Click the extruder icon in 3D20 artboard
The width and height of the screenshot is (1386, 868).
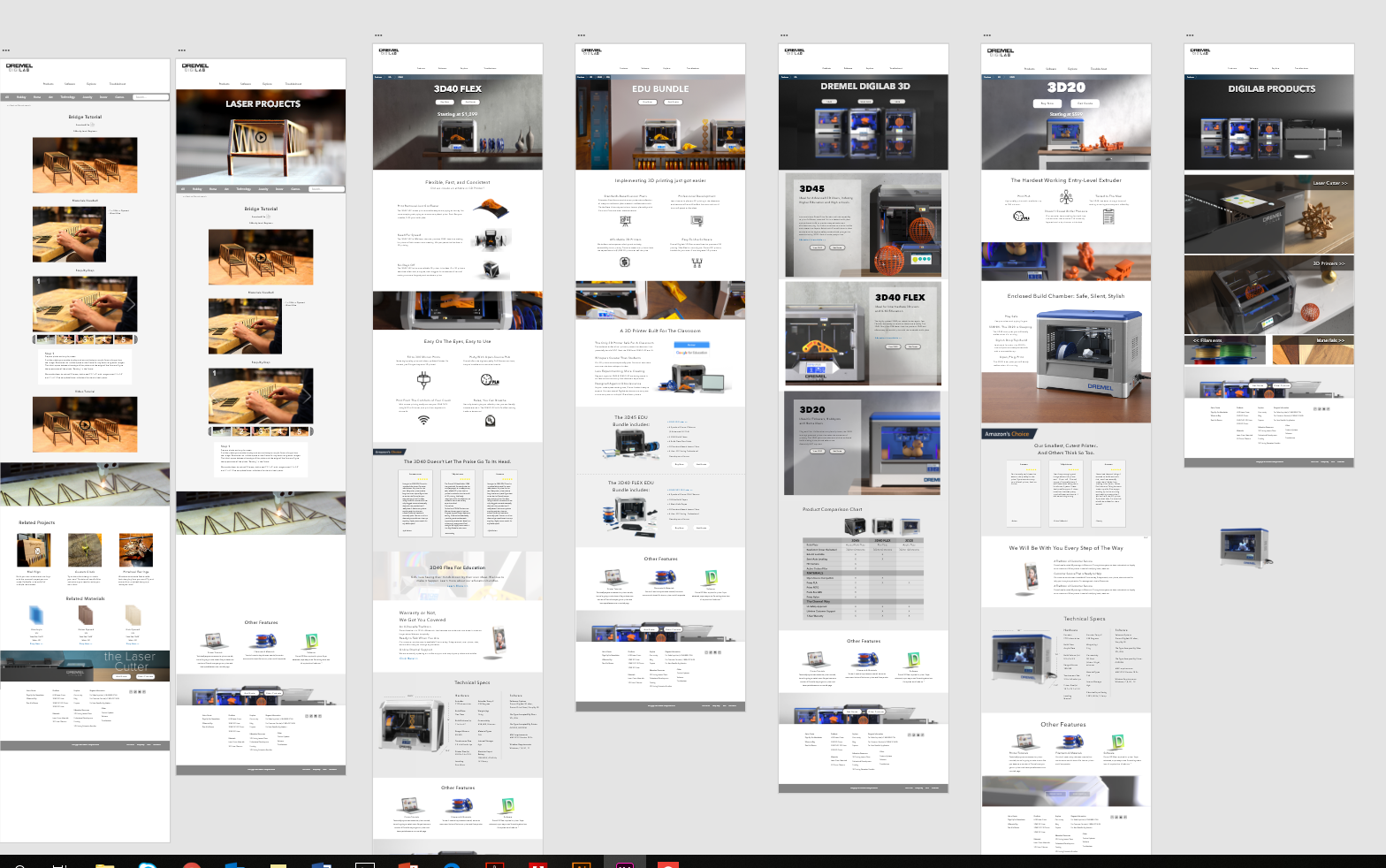click(x=1066, y=197)
